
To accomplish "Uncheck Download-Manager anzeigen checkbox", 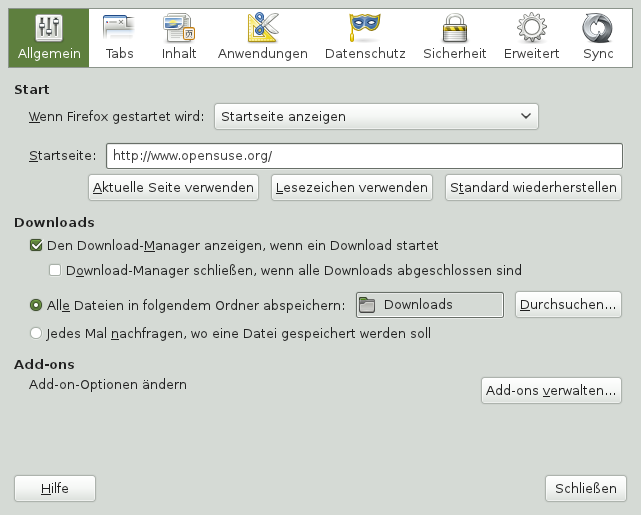I will pyautogui.click(x=36, y=245).
